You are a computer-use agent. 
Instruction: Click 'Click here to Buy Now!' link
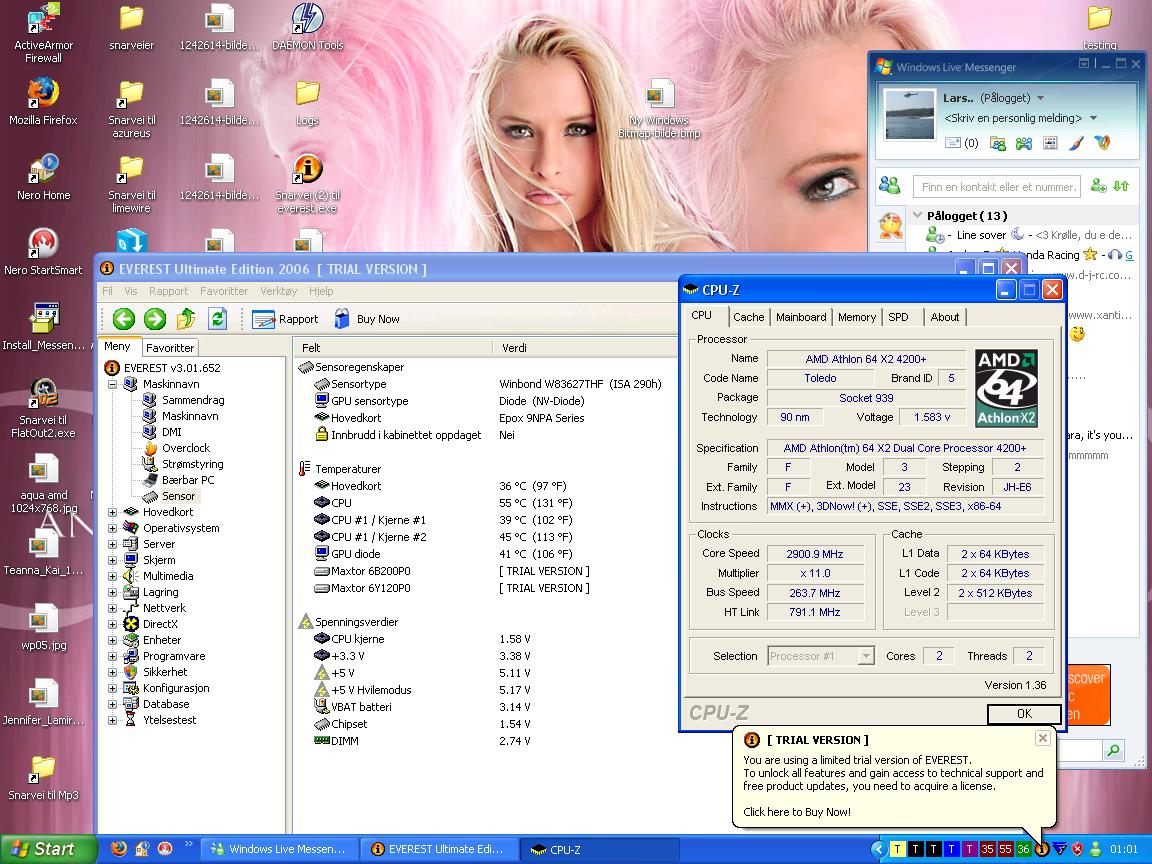(x=796, y=812)
